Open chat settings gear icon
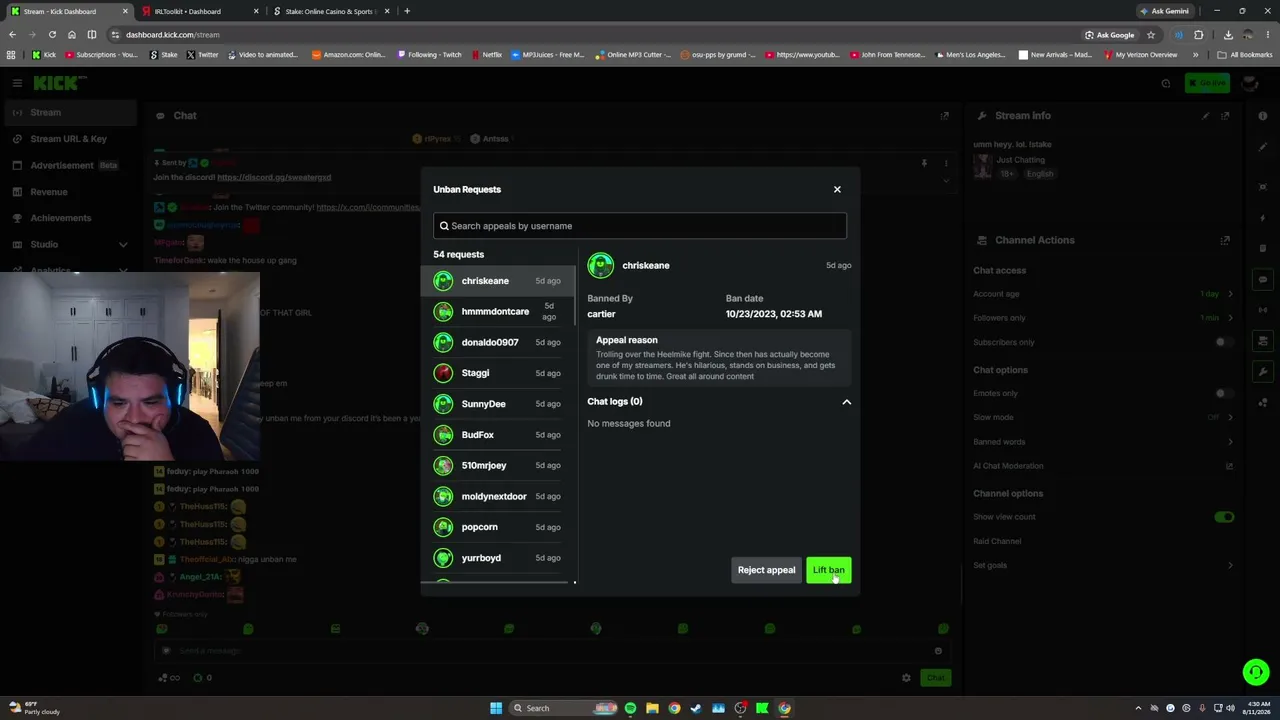The image size is (1280, 720). (906, 678)
